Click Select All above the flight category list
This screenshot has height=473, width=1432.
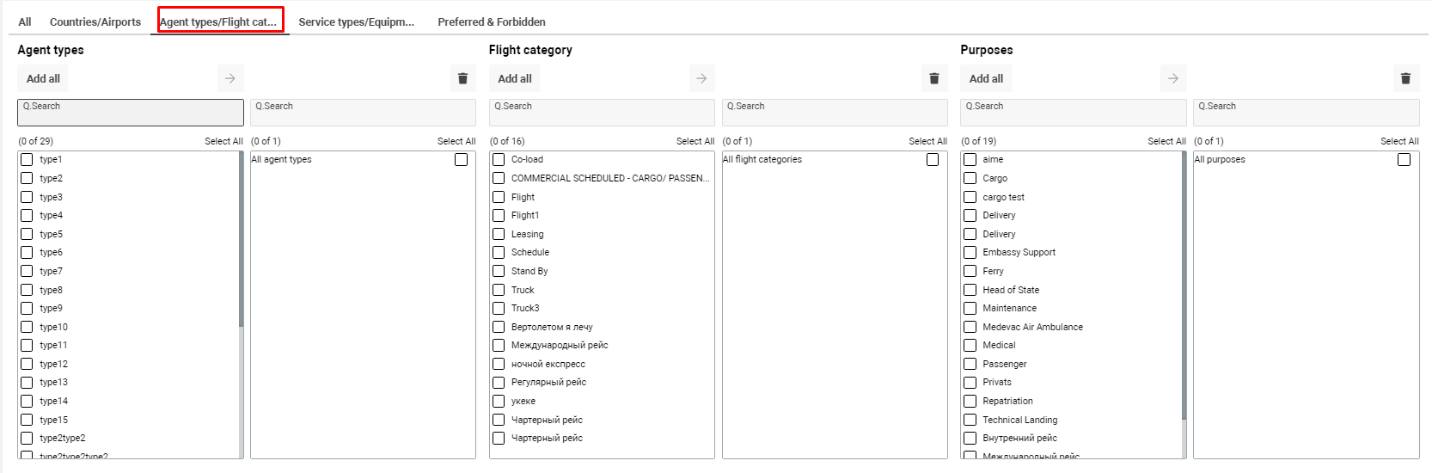click(695, 141)
